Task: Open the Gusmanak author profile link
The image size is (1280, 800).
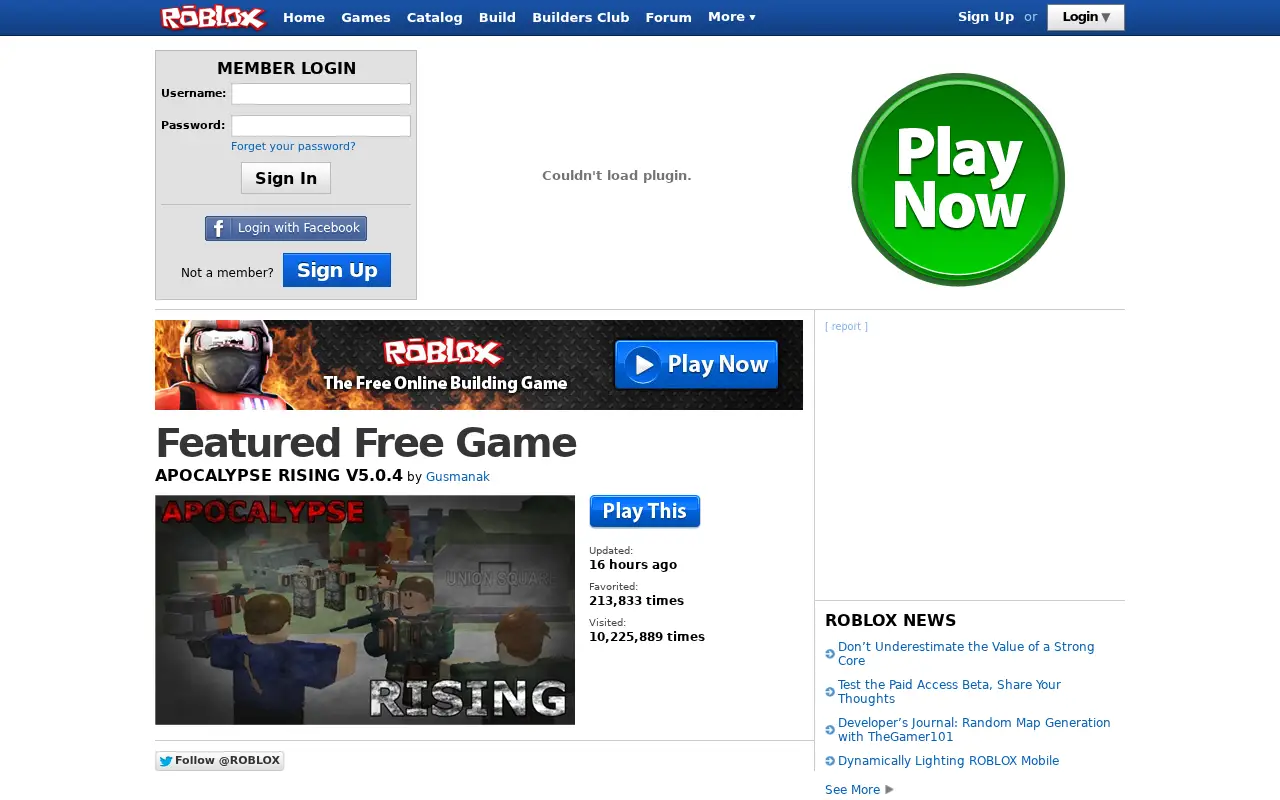Action: (458, 477)
